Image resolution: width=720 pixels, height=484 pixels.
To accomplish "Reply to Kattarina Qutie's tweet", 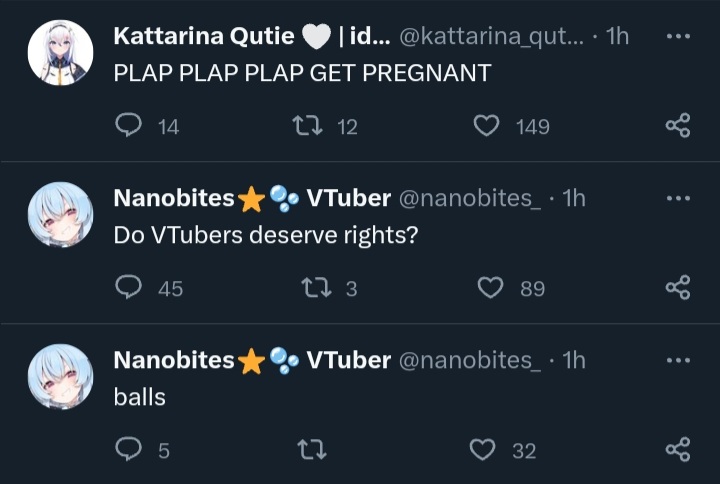I will pyautogui.click(x=128, y=125).
